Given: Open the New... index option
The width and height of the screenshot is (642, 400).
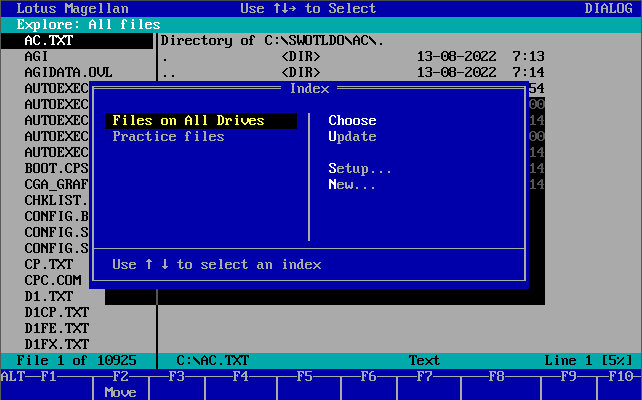Looking at the screenshot, I should 352,185.
